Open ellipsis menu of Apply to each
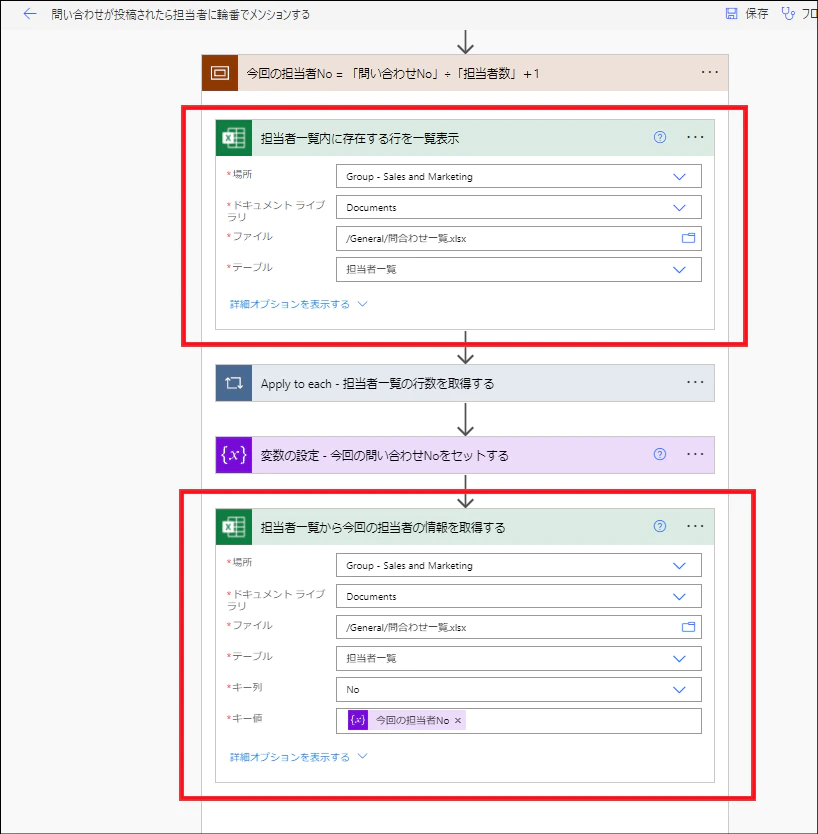The image size is (818, 834). 695,382
